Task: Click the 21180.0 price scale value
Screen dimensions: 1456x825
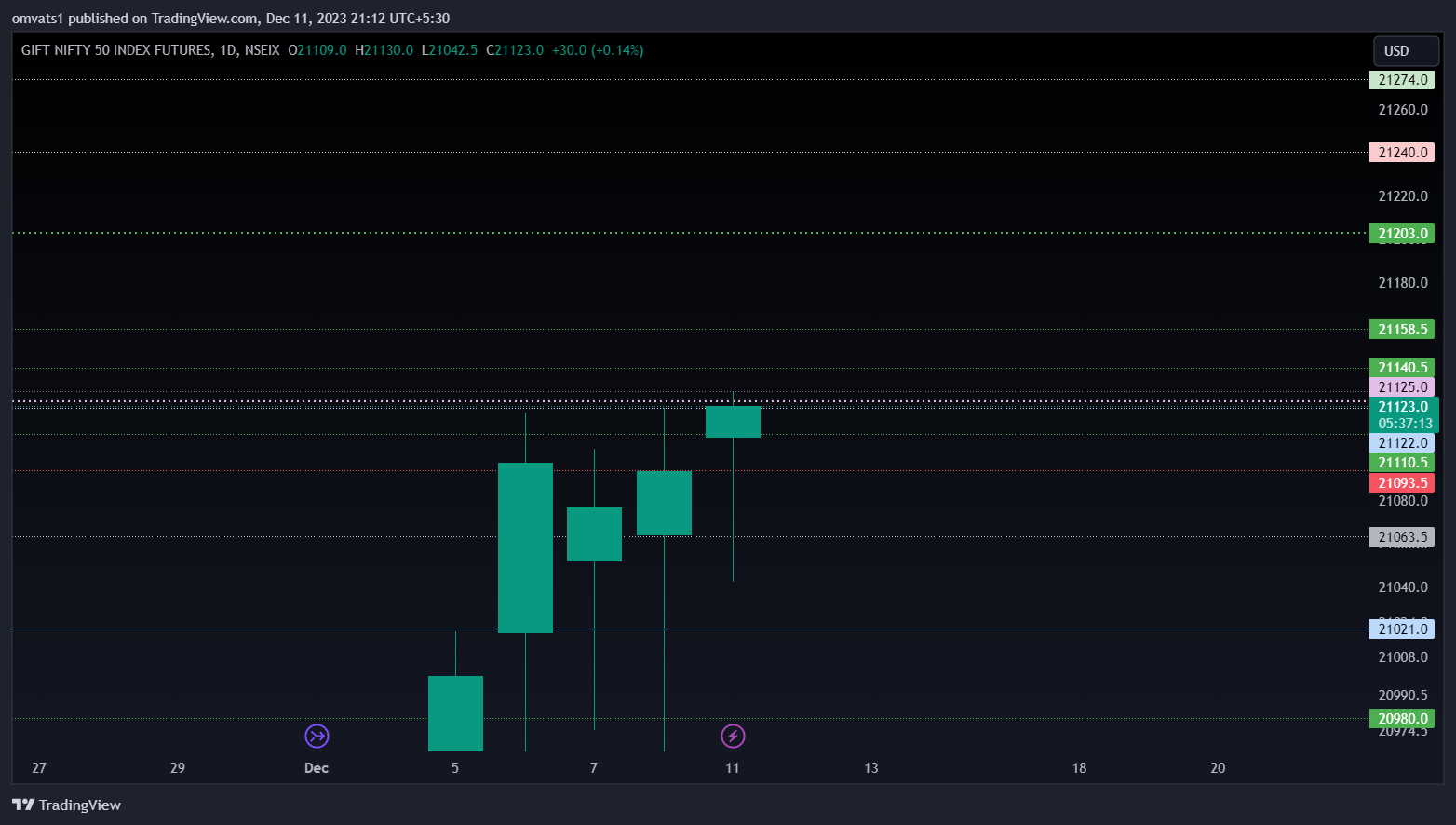Action: [1403, 283]
